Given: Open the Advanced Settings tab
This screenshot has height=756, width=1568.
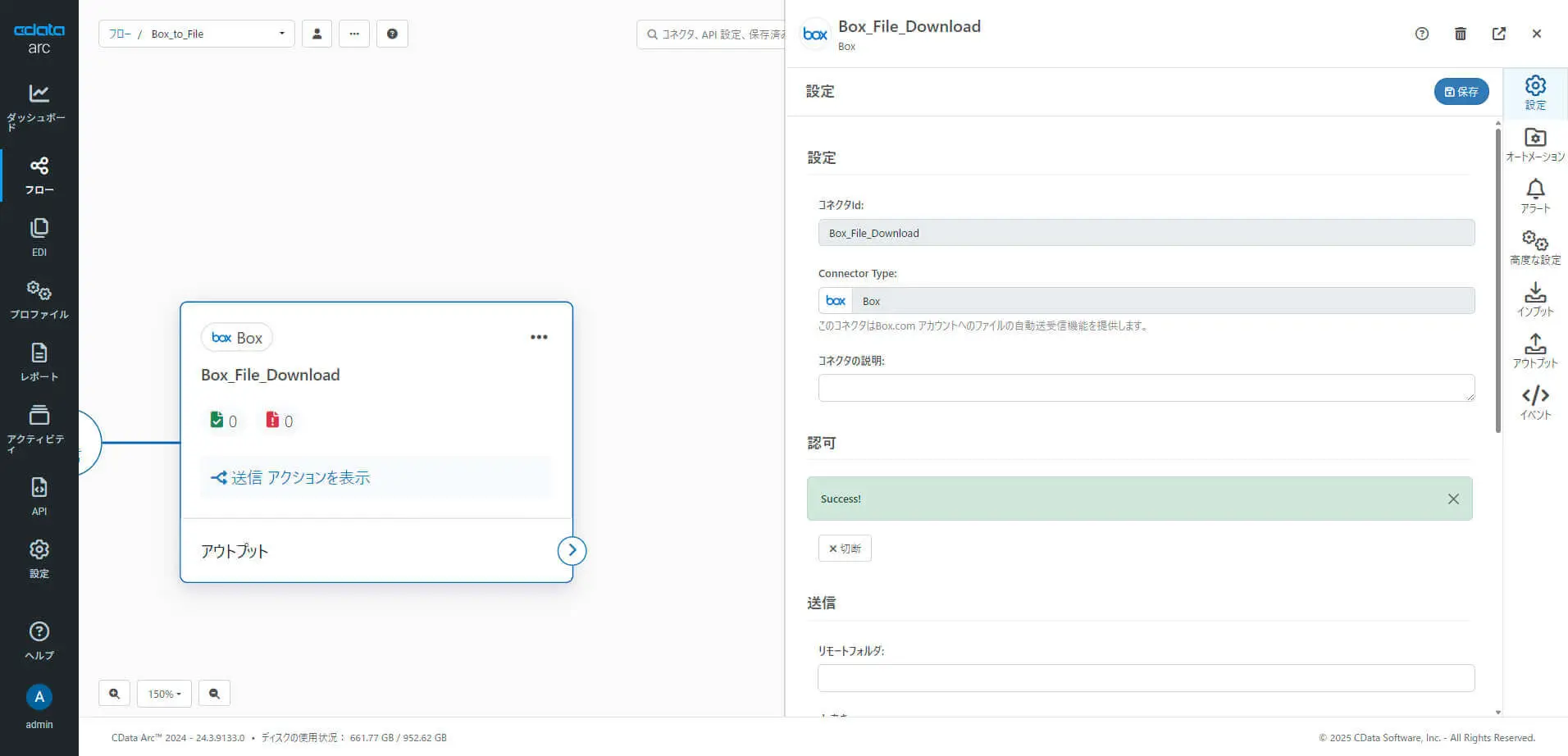Looking at the screenshot, I should tap(1535, 248).
